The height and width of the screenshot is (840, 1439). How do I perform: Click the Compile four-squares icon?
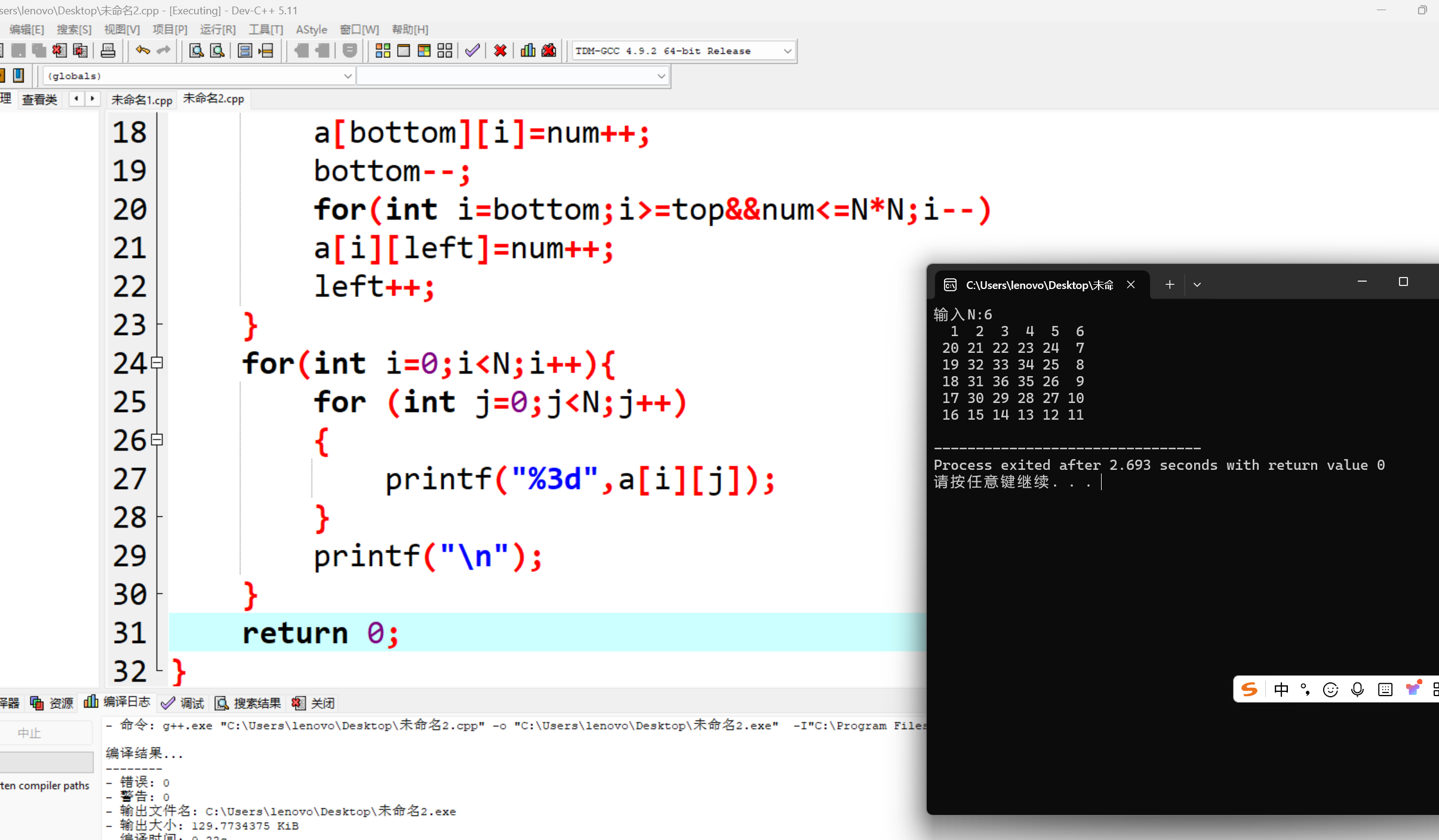pos(383,51)
